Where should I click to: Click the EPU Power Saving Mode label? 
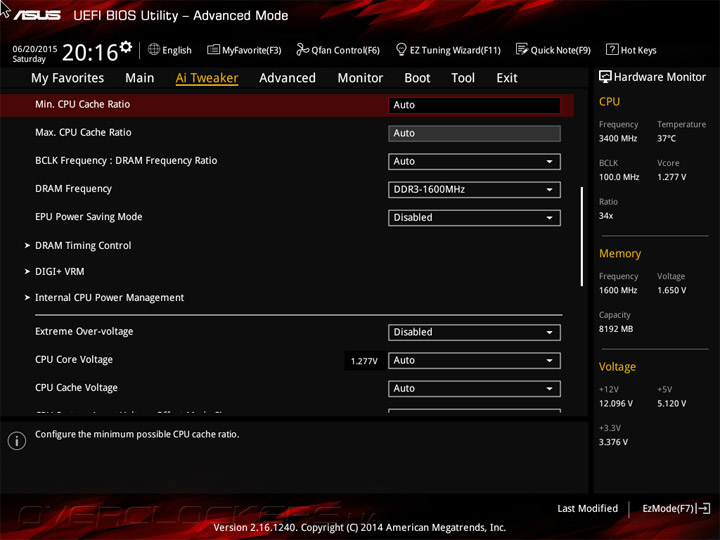pyautogui.click(x=89, y=217)
